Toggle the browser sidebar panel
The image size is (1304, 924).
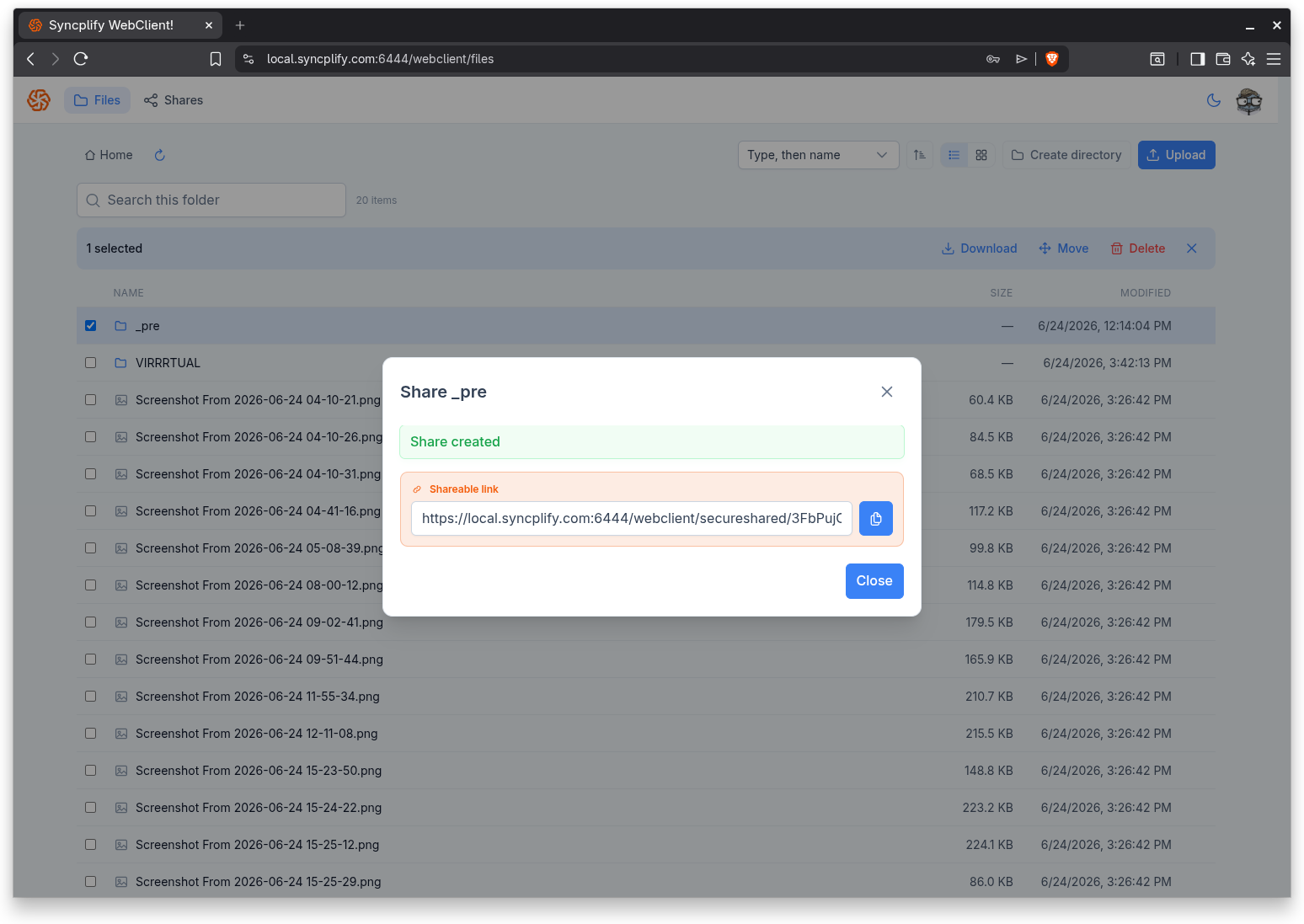[x=1197, y=59]
